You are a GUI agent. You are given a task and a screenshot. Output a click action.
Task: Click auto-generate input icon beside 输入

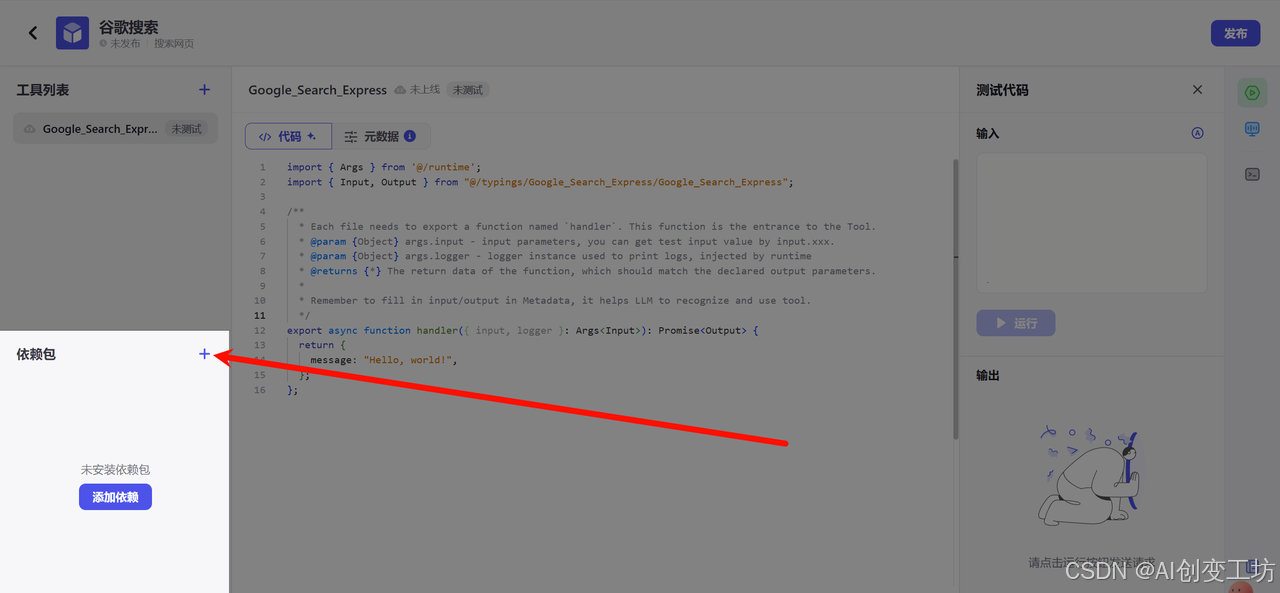click(1197, 133)
